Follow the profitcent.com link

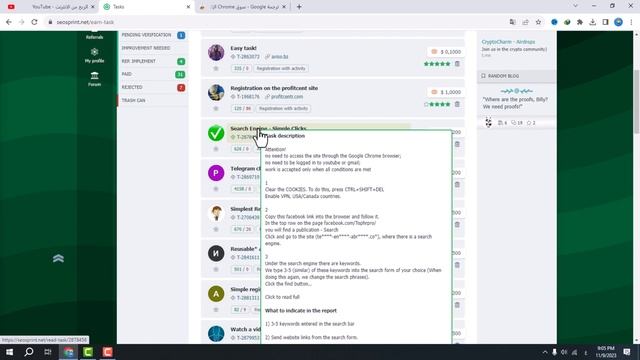[x=287, y=97]
